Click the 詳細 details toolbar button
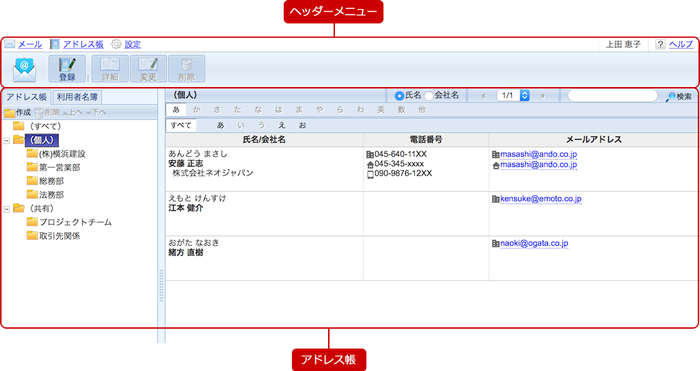Viewport: 700px width, 371px height. pyautogui.click(x=110, y=69)
